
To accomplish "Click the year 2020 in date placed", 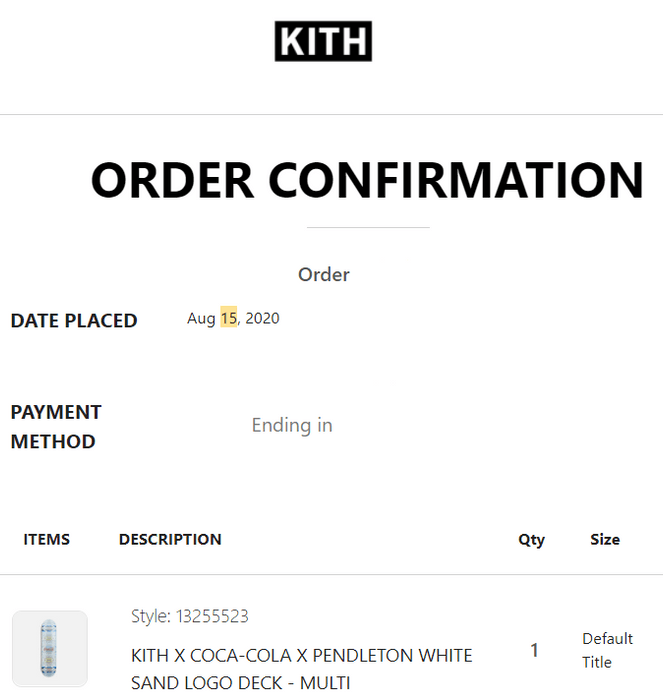I will pos(263,318).
